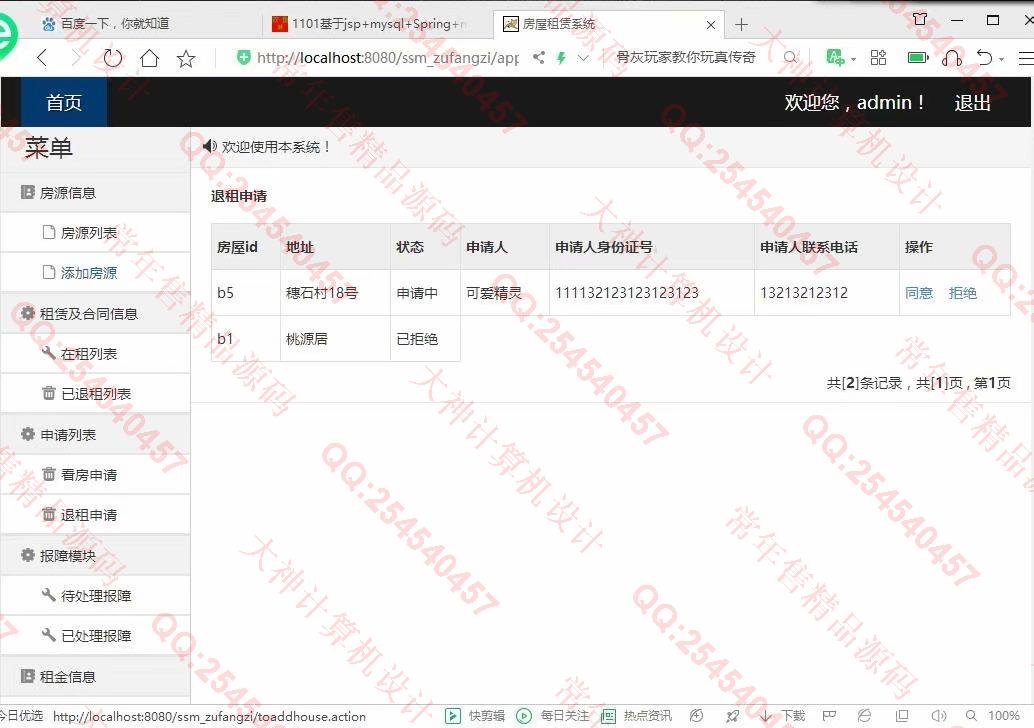
Task: Go to the browser home page icon
Action: [x=149, y=58]
